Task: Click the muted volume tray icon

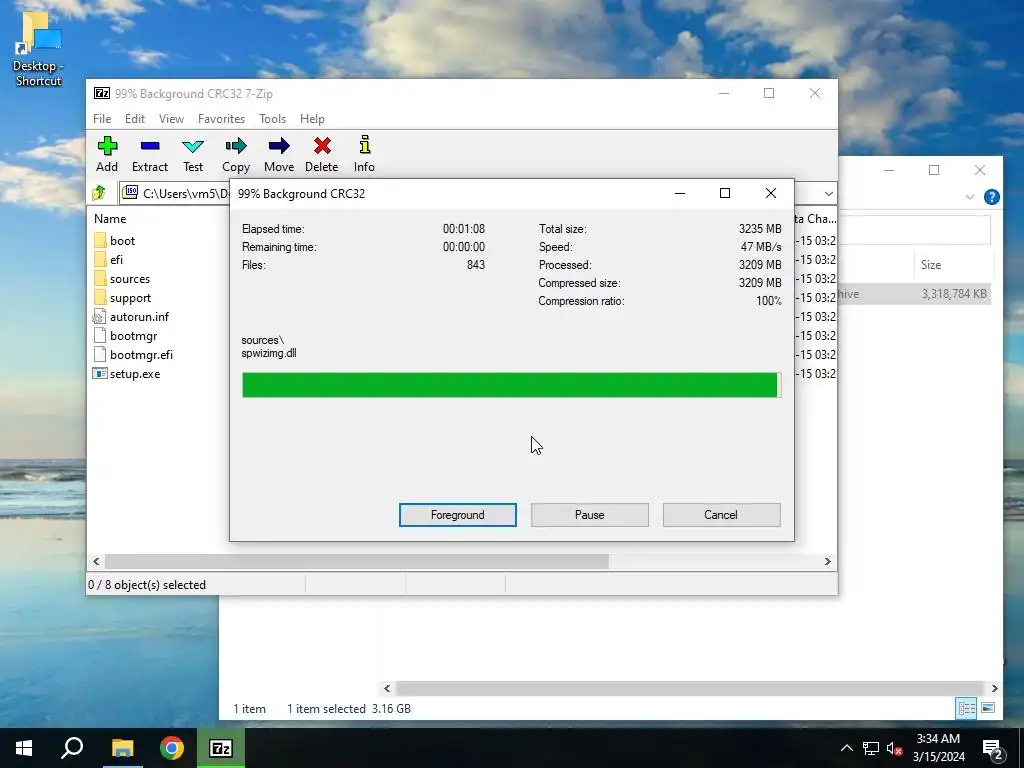Action: (x=895, y=748)
